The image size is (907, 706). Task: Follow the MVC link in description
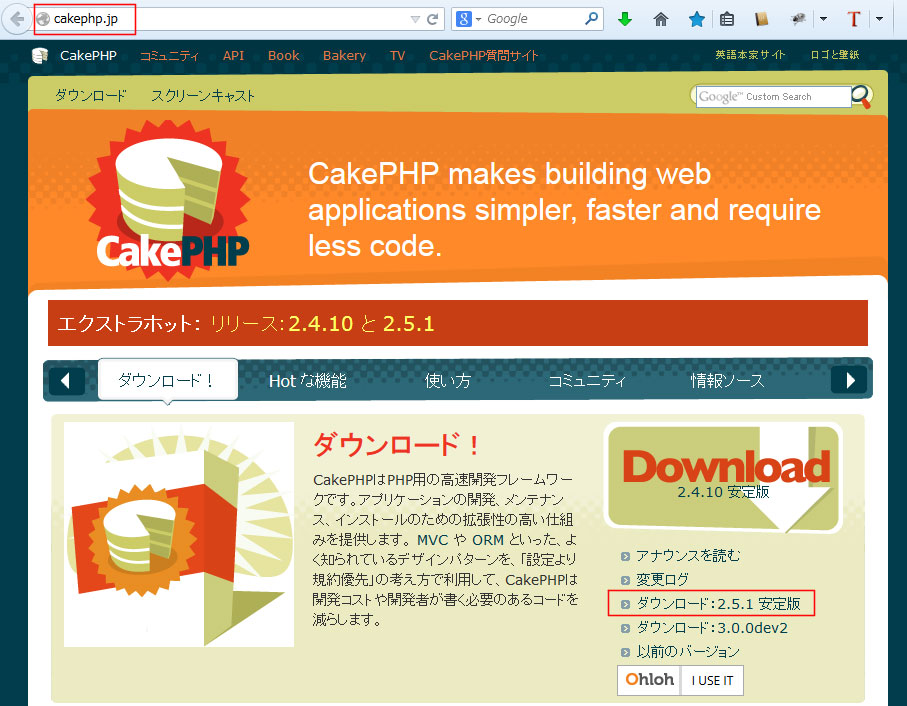click(x=433, y=540)
